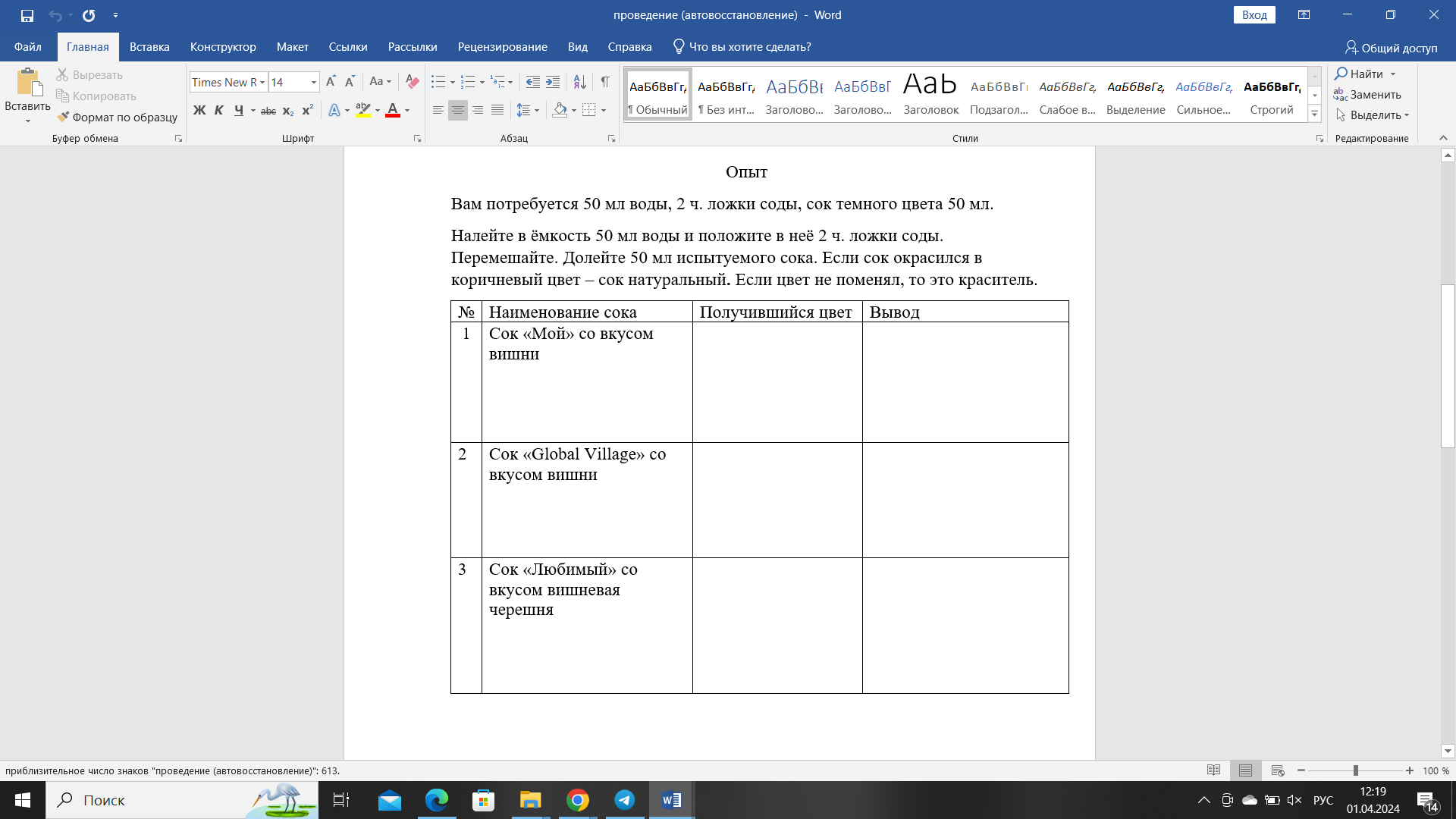Justify the paragraph text
The height and width of the screenshot is (819, 1456).
click(x=497, y=111)
